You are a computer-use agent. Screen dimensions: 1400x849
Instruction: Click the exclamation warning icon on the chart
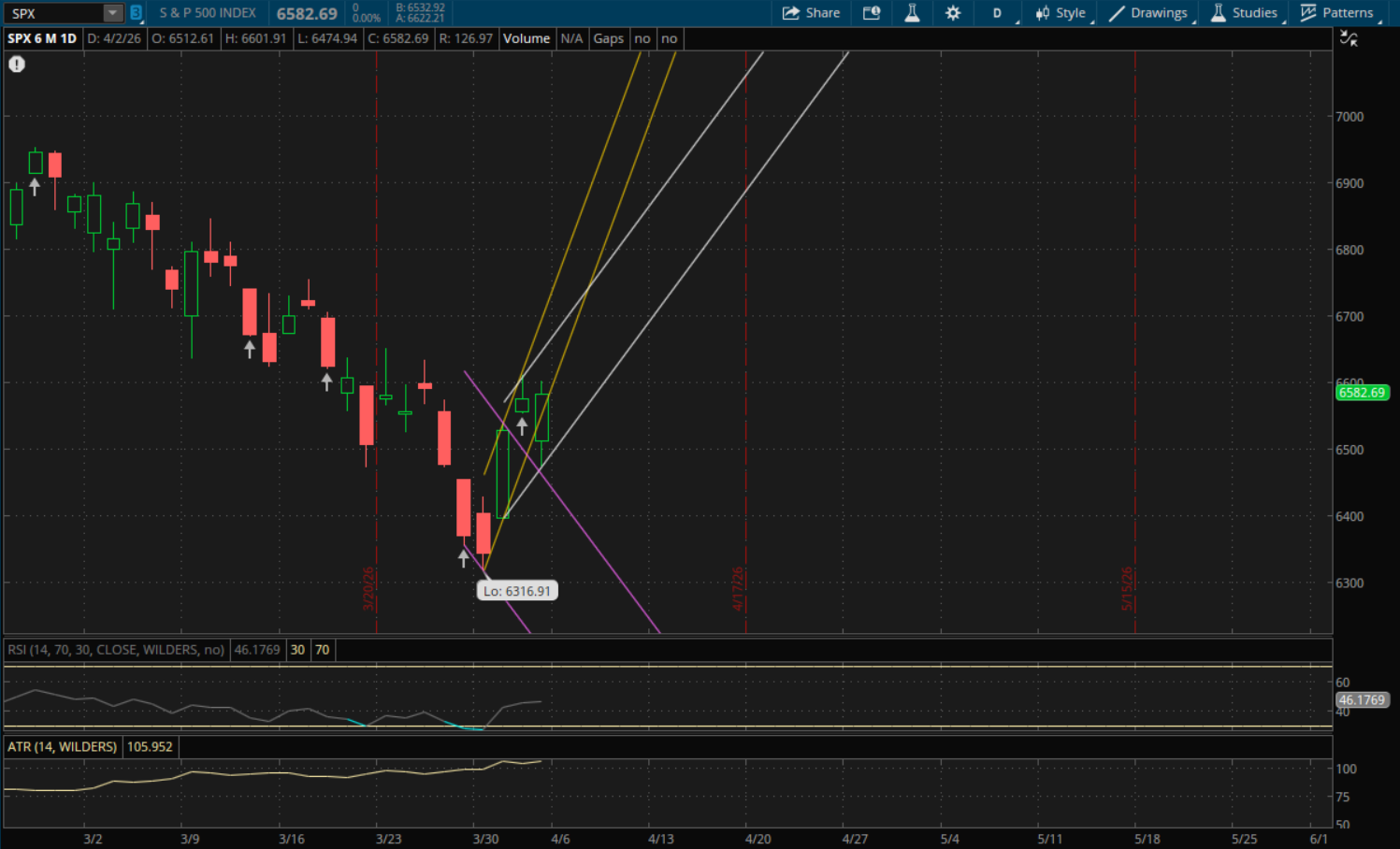17,65
